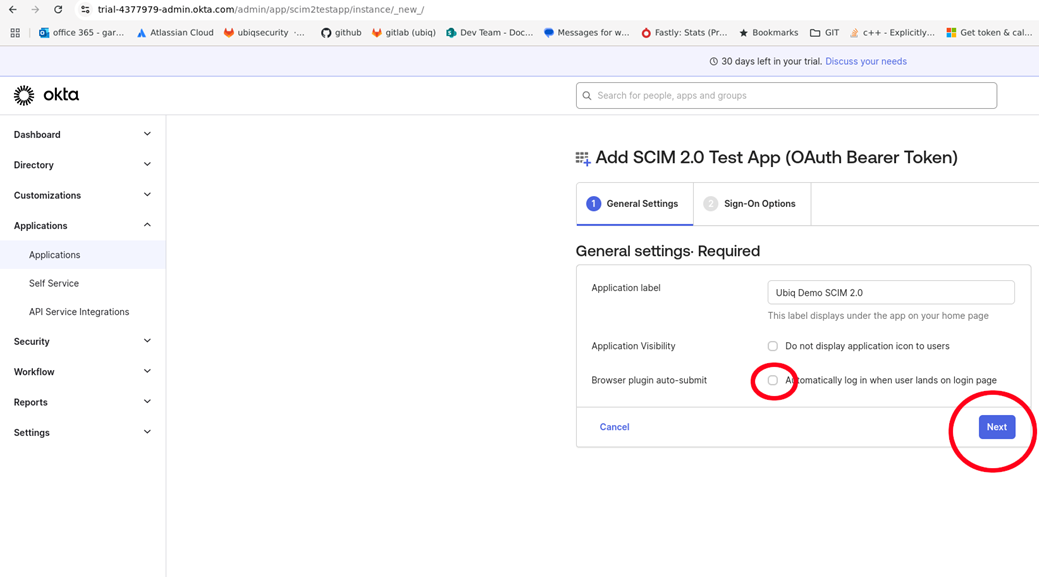Open the GIT bookmarks folder
This screenshot has height=577, width=1039.
point(824,32)
